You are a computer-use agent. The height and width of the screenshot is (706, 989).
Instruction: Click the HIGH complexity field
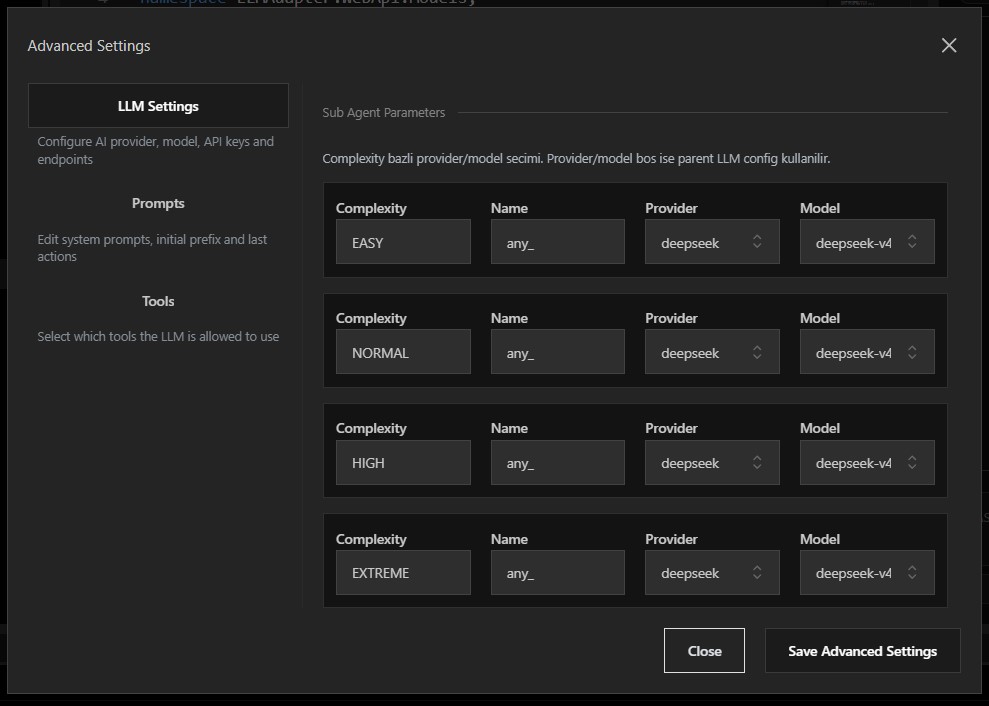[403, 462]
